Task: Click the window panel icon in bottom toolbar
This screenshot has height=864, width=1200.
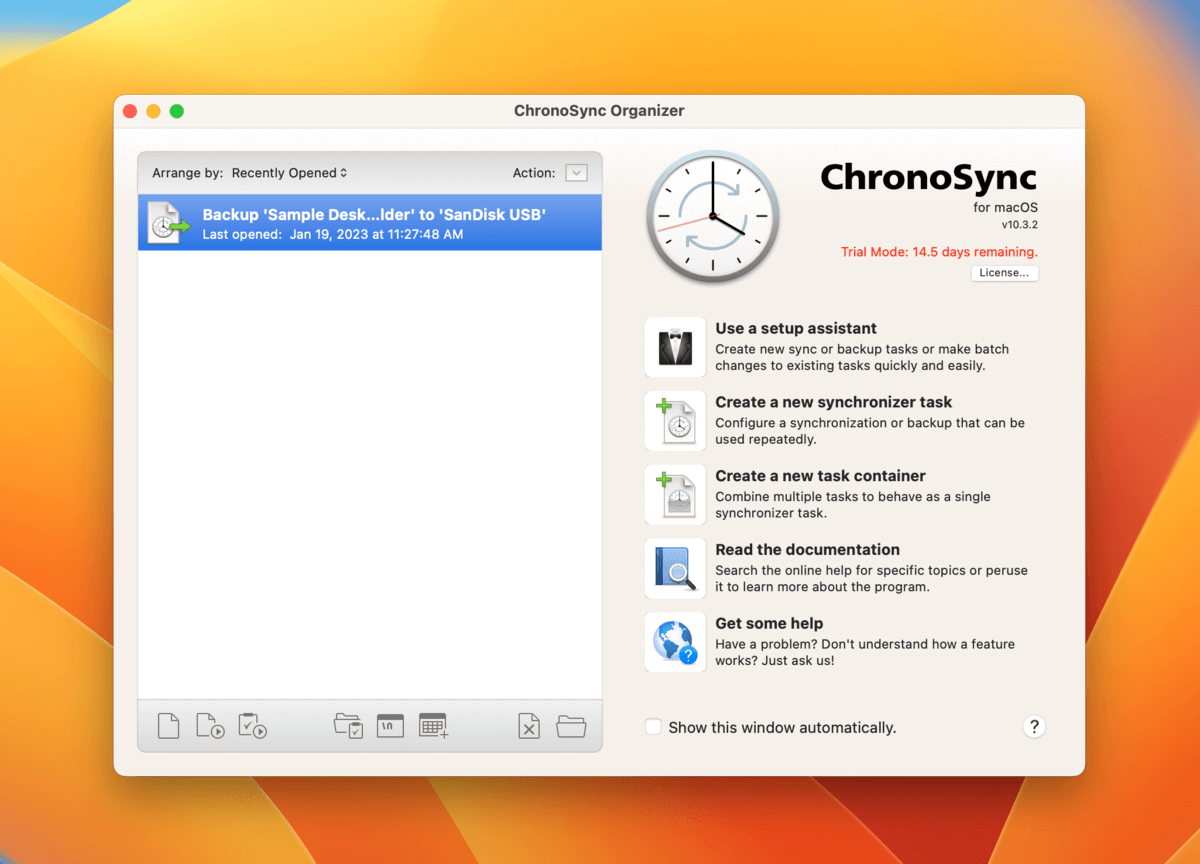Action: pyautogui.click(x=390, y=726)
